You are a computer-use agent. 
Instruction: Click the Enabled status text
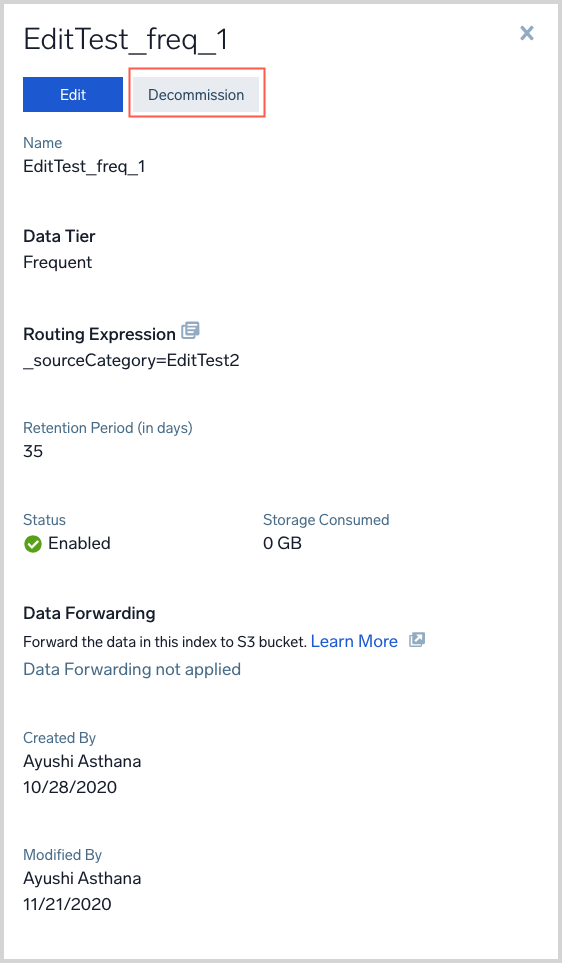(79, 544)
